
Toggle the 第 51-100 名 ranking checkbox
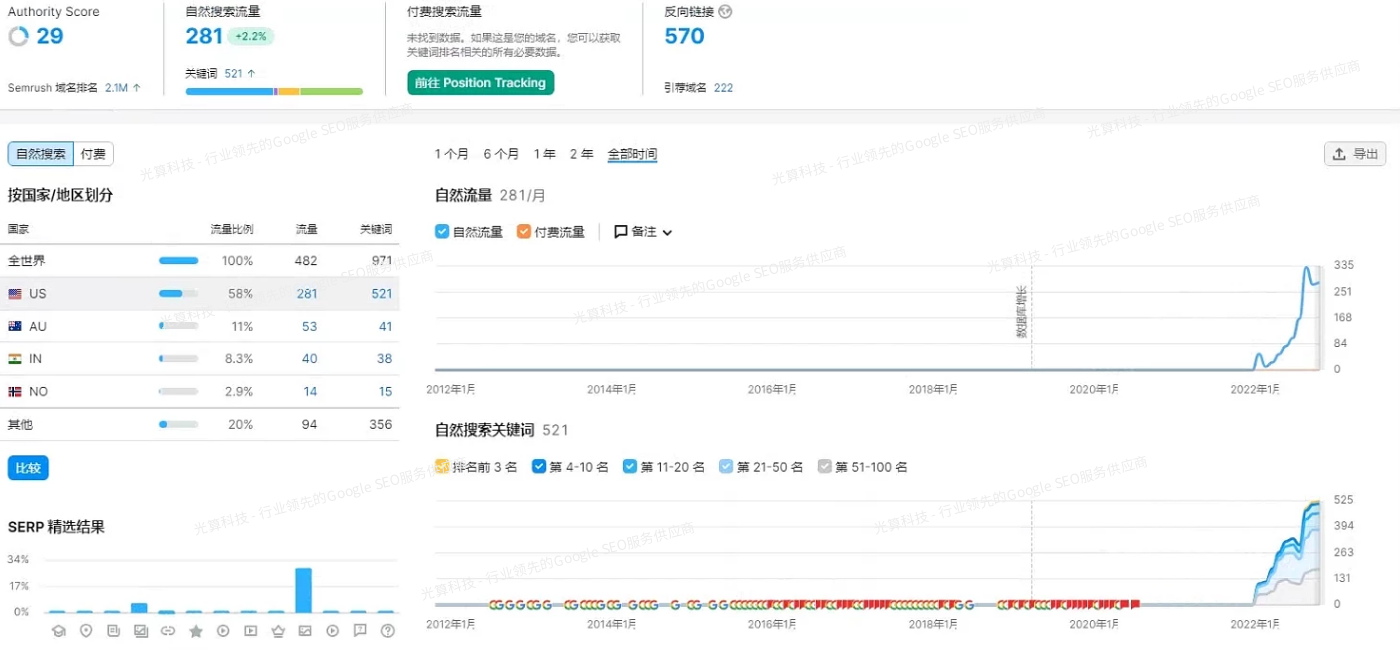click(x=824, y=466)
